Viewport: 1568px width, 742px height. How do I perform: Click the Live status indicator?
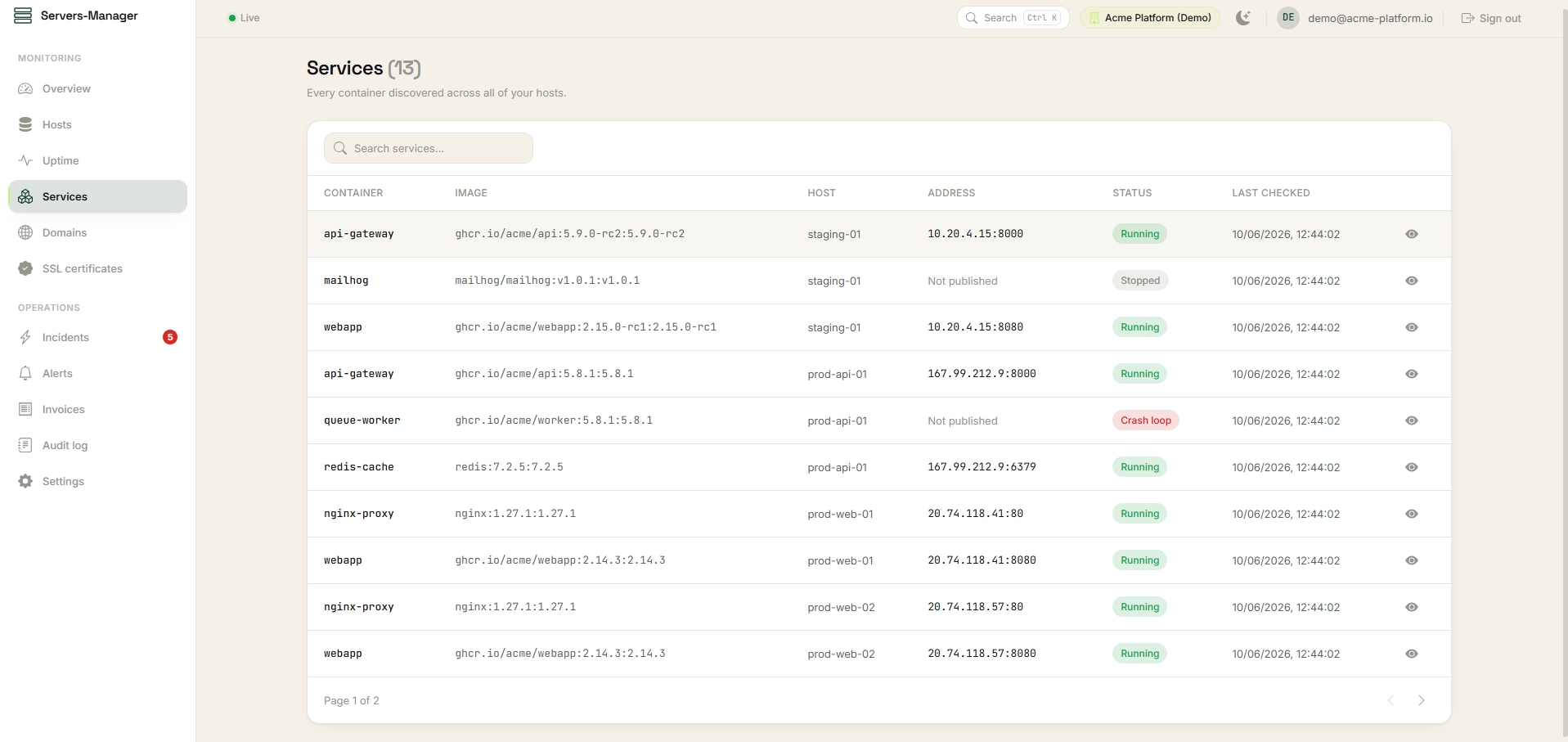pos(244,18)
